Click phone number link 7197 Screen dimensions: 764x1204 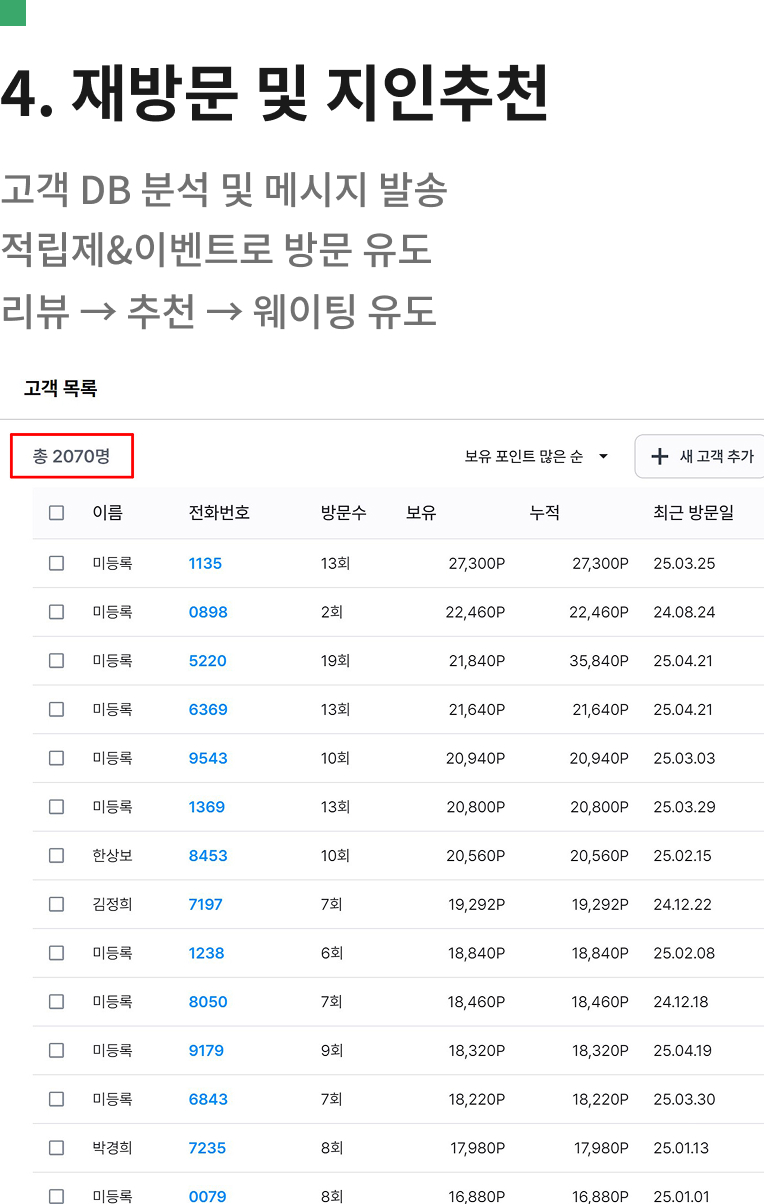205,904
